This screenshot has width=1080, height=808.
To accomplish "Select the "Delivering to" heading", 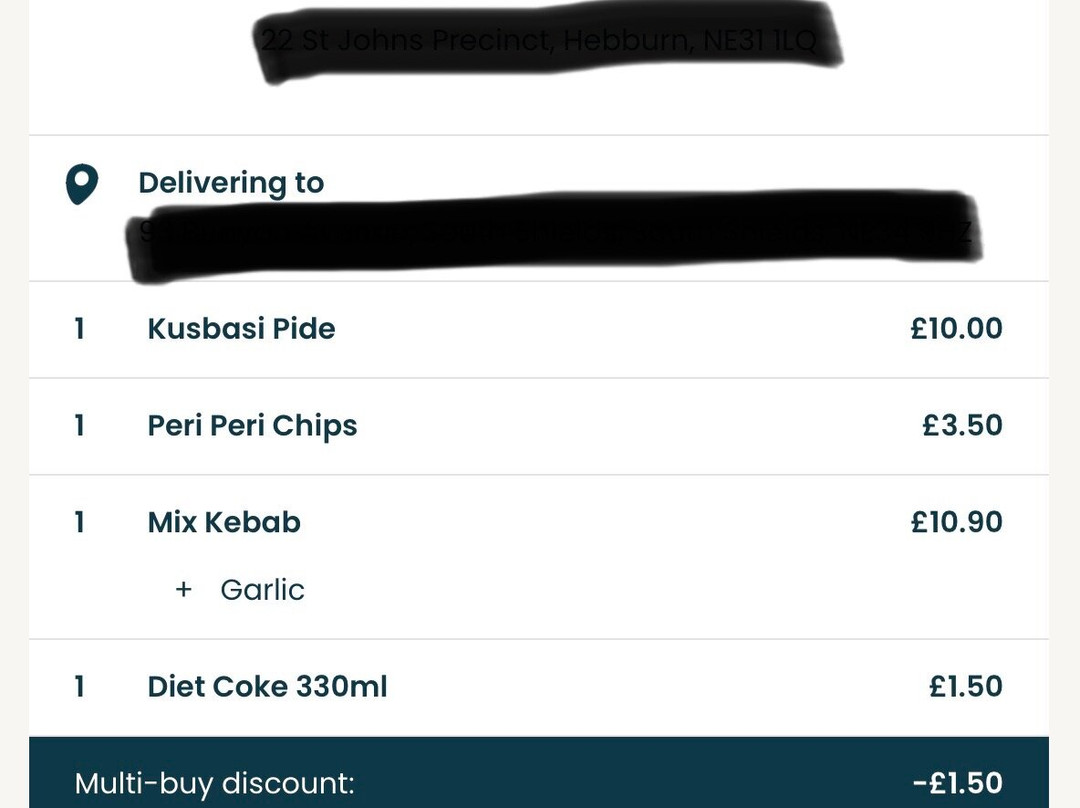I will (231, 183).
